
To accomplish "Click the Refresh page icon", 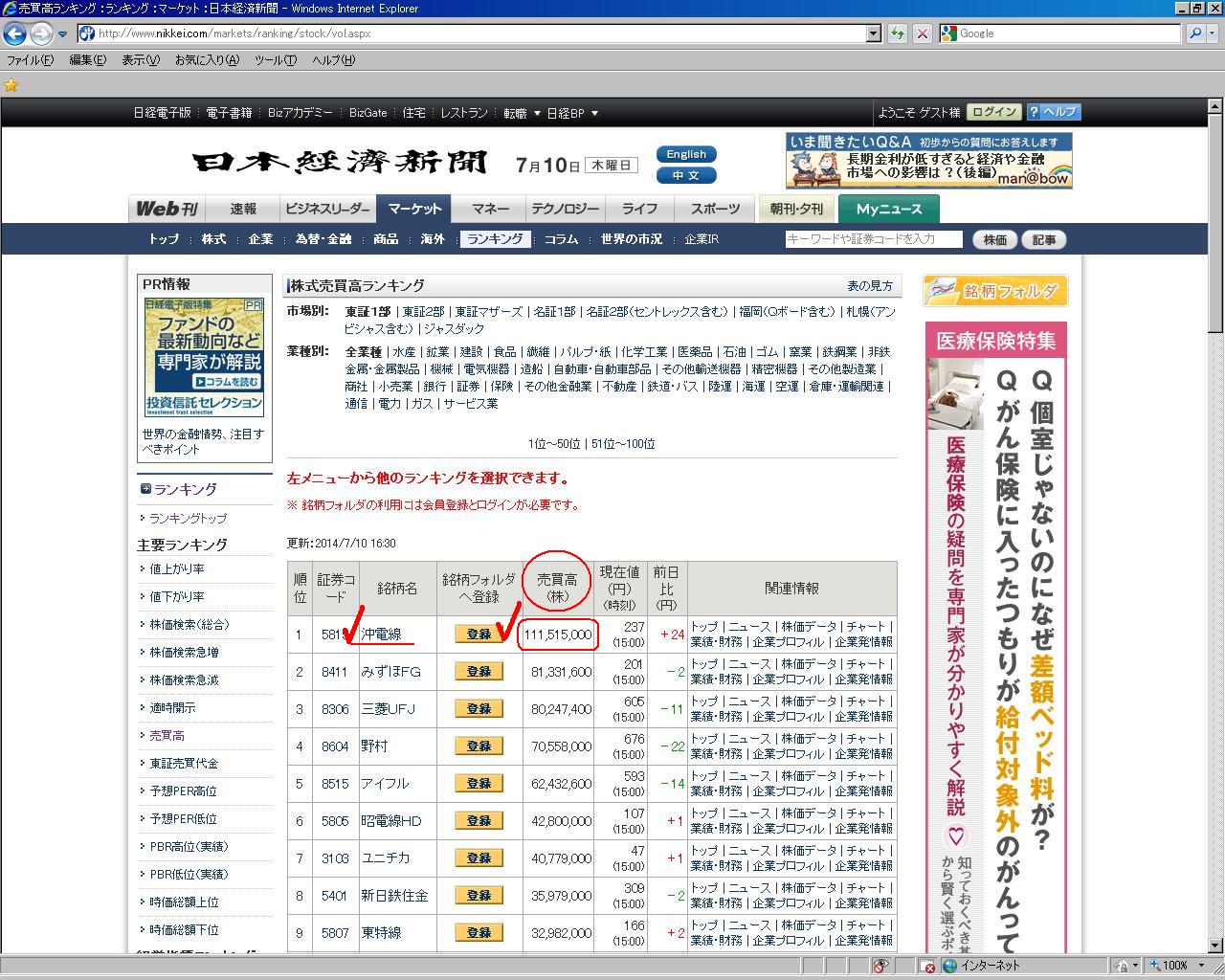I will click(x=897, y=33).
